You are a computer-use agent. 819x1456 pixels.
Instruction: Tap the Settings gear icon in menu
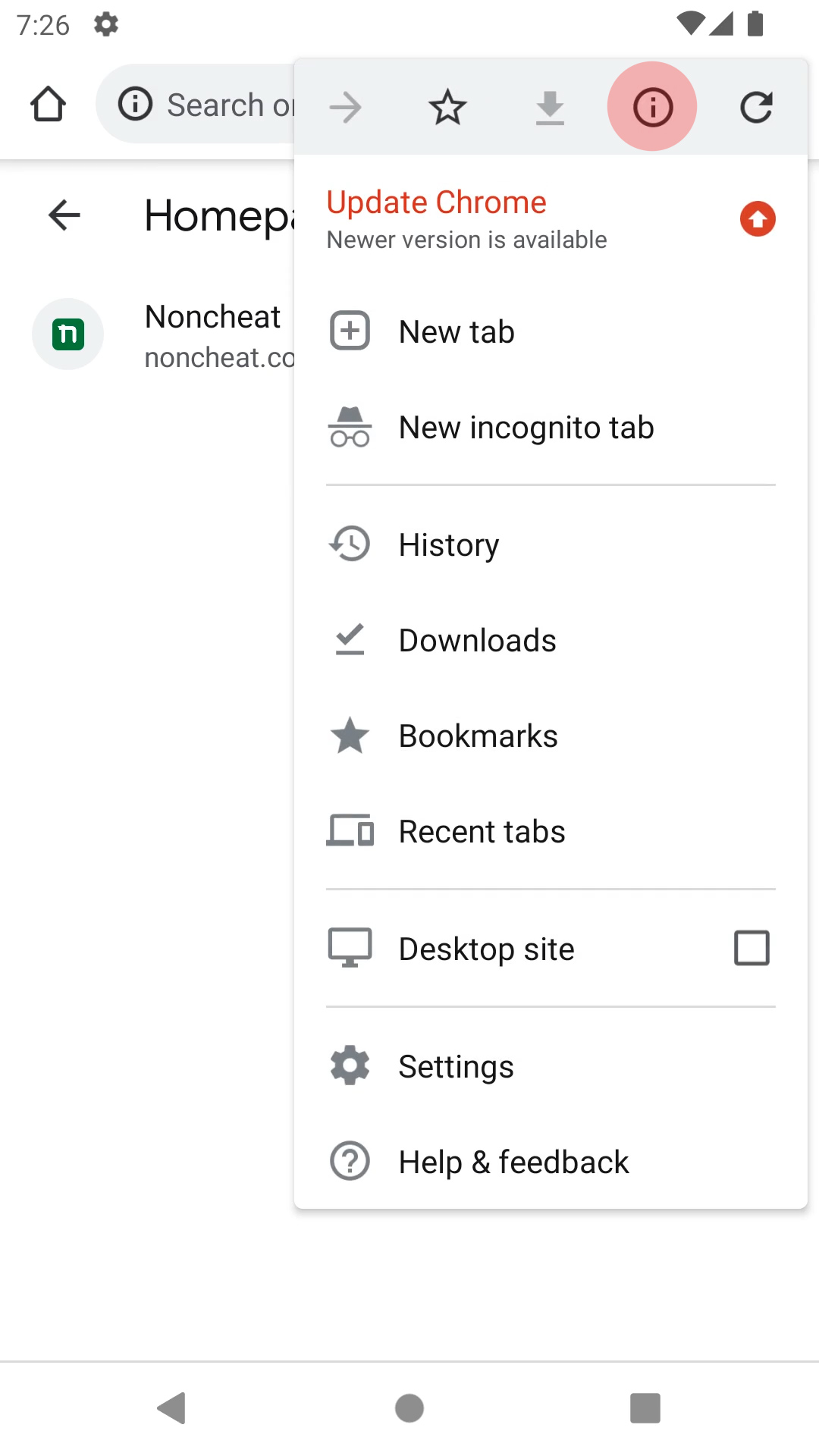[350, 1065]
